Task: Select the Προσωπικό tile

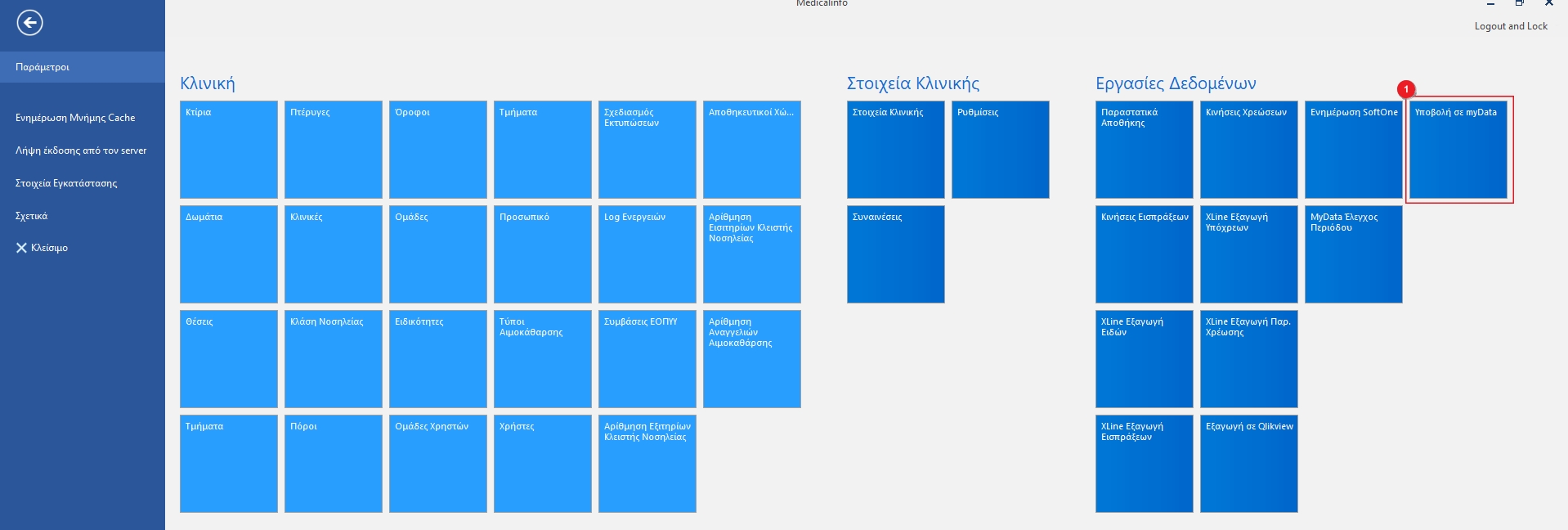Action: tap(543, 254)
